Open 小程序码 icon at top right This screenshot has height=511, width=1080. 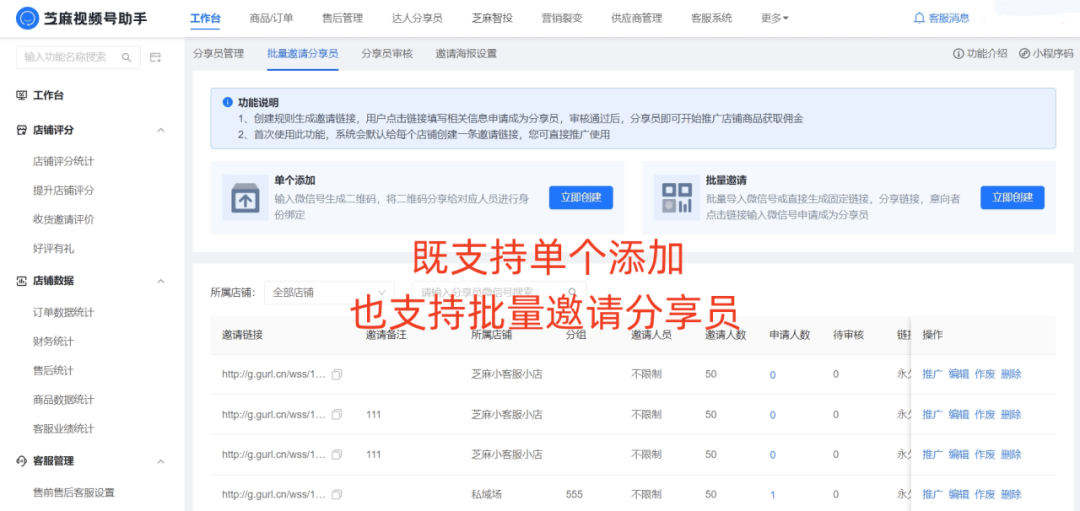(x=1025, y=54)
